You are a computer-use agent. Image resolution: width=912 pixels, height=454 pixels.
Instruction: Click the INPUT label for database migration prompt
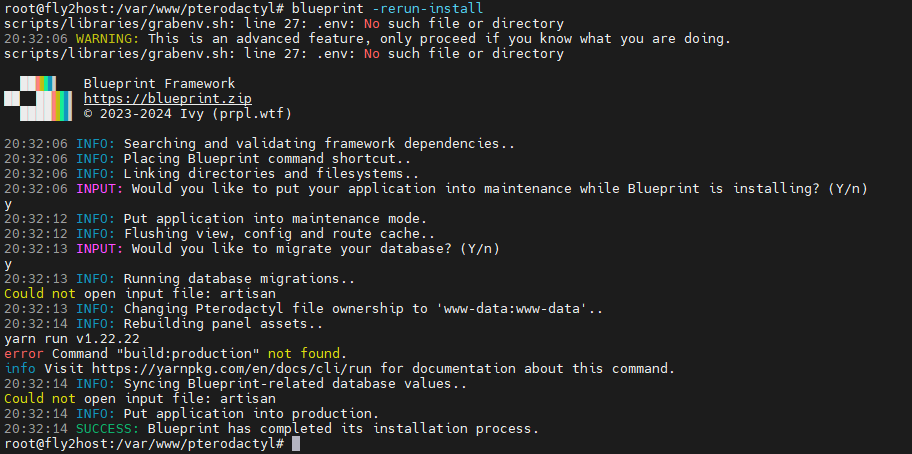100,249
